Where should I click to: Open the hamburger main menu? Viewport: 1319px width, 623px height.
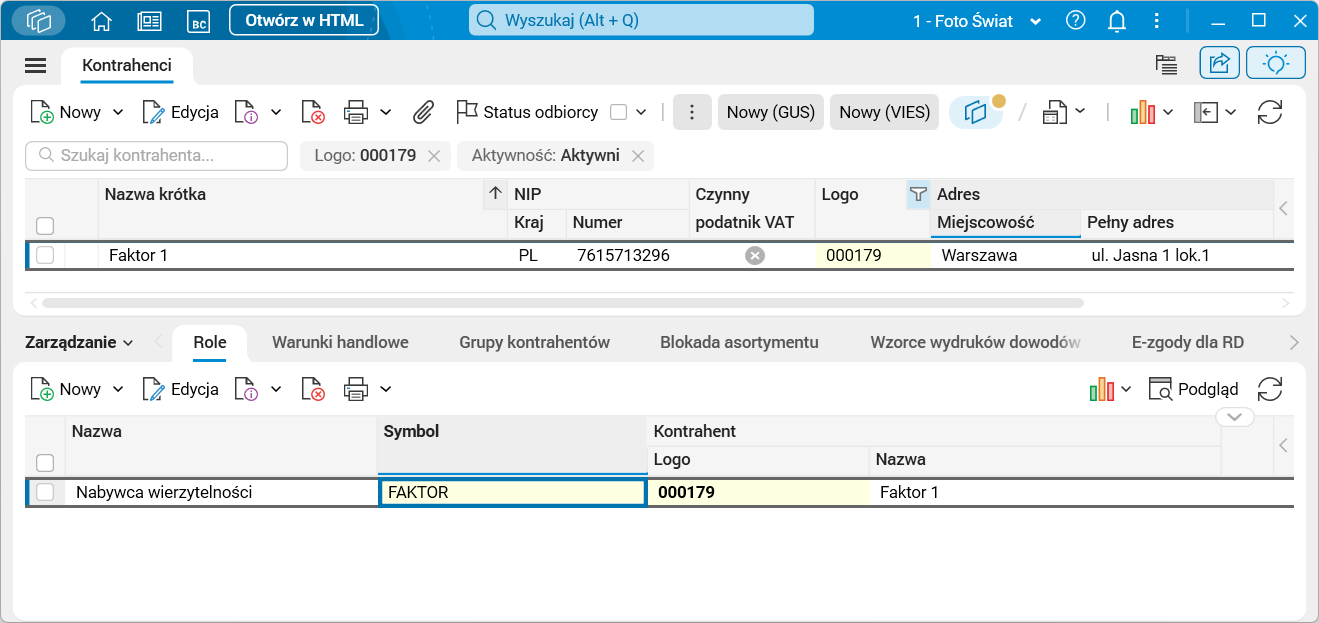pyautogui.click(x=36, y=65)
